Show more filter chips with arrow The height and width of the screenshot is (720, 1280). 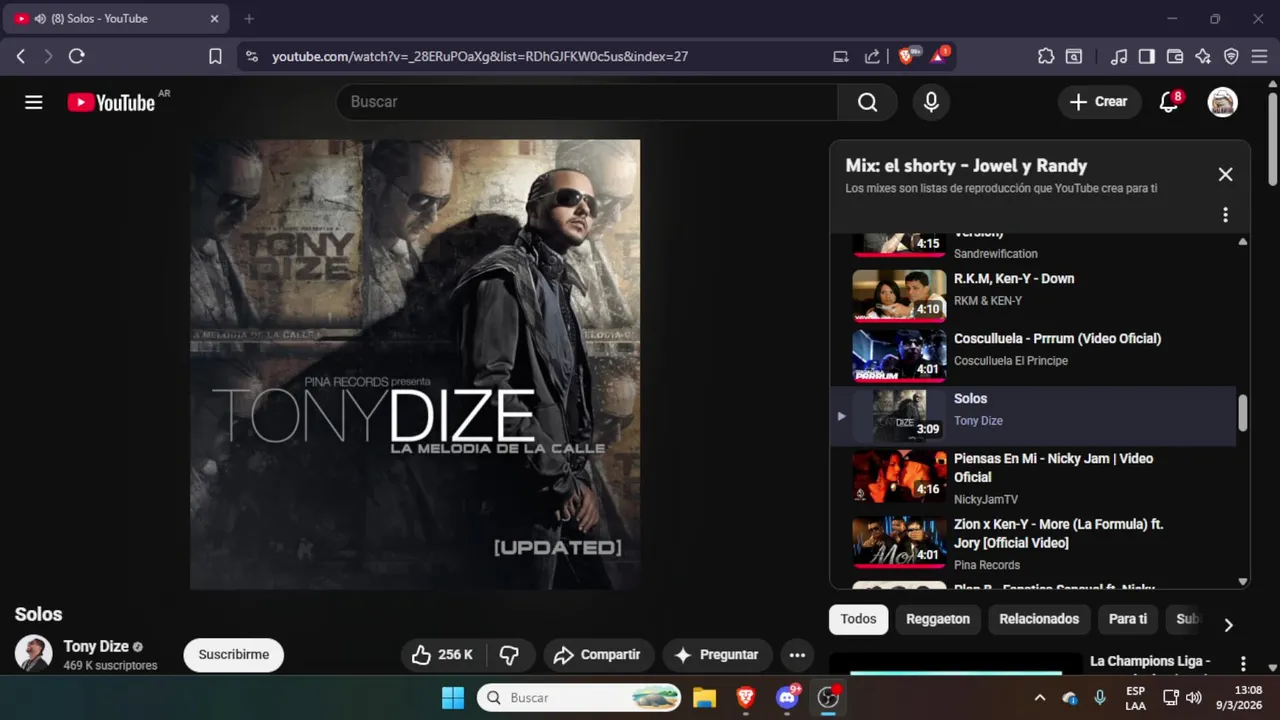[1228, 625]
